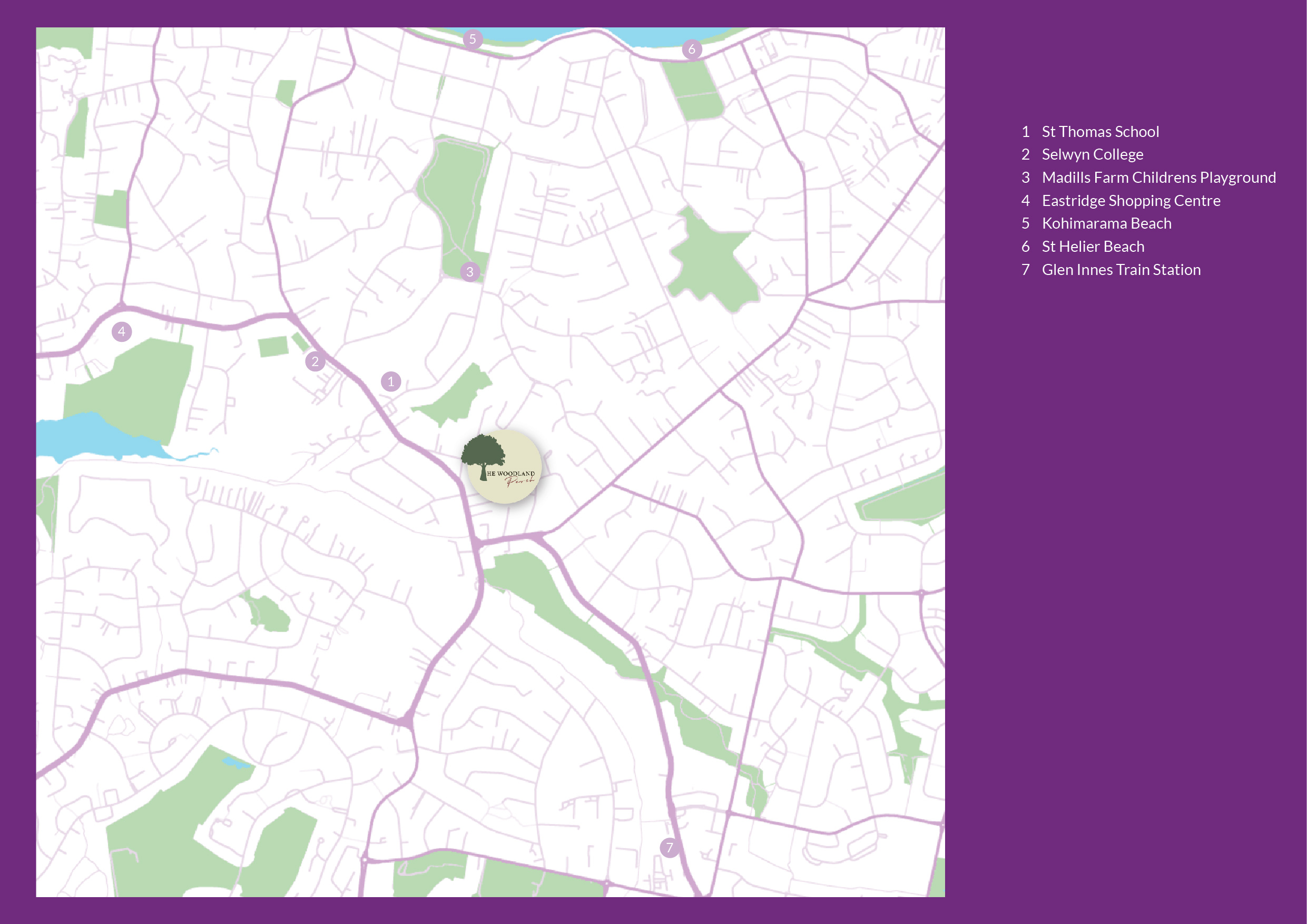The image size is (1307, 924).
Task: Select map marker 3 at Madills Farm
Action: pos(469,272)
